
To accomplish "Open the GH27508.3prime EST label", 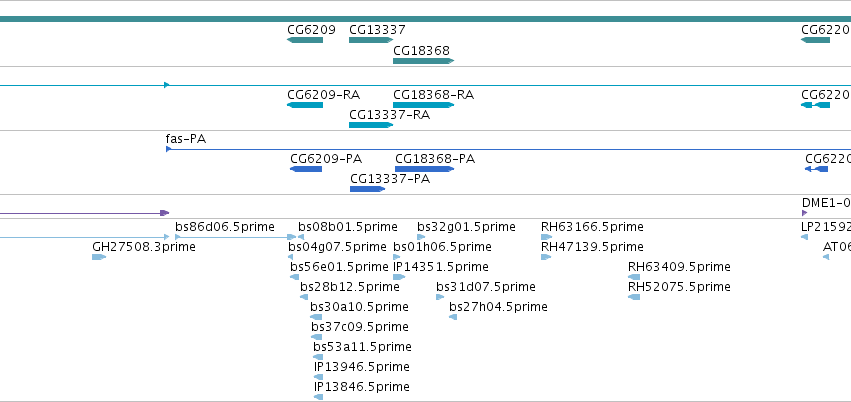I will (x=144, y=247).
